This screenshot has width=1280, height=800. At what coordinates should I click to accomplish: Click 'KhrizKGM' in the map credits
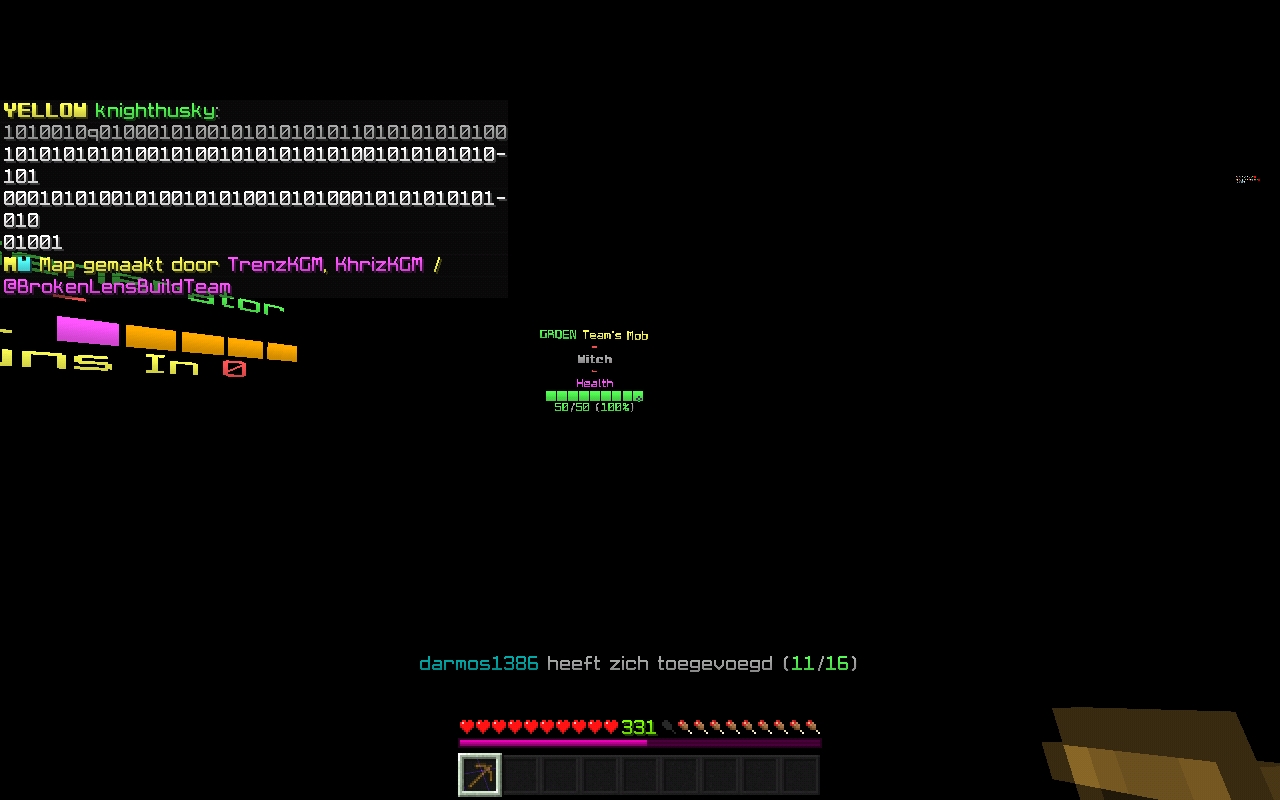379,265
